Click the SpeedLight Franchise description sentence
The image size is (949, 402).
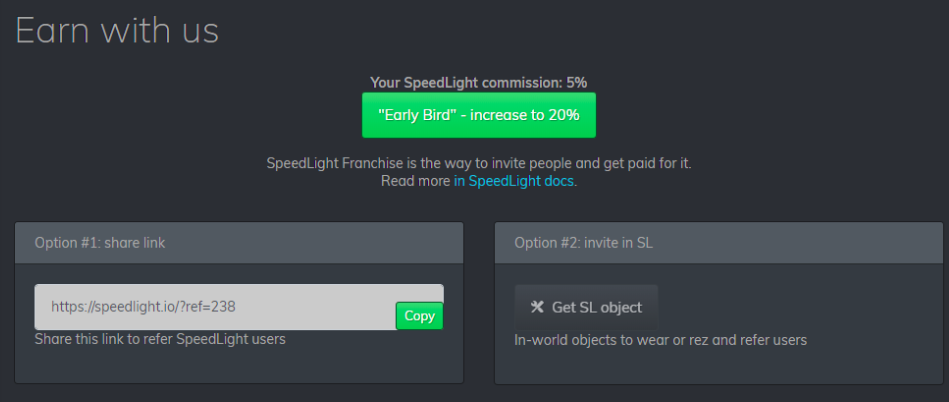(x=479, y=163)
